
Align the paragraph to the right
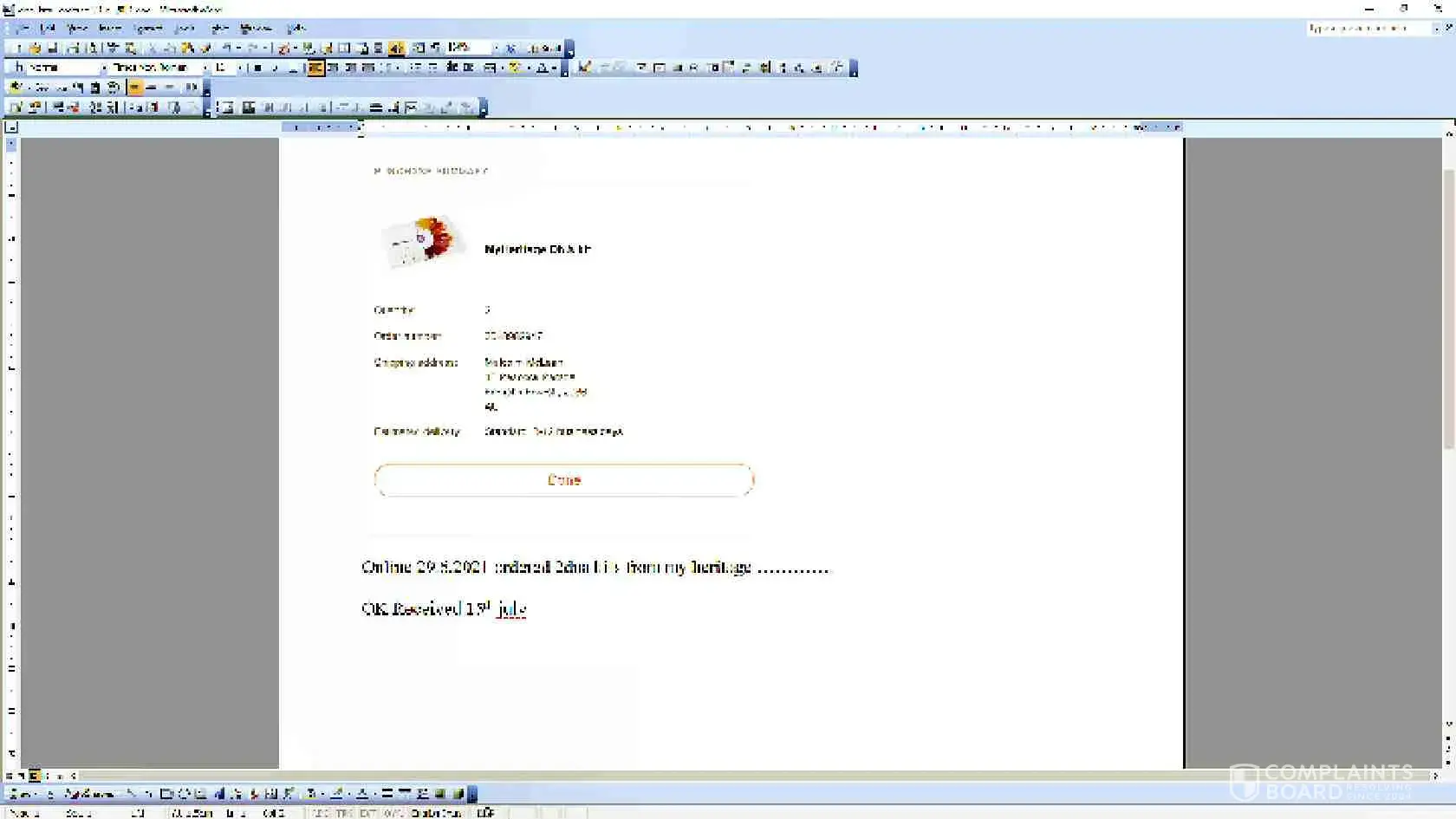click(x=351, y=68)
